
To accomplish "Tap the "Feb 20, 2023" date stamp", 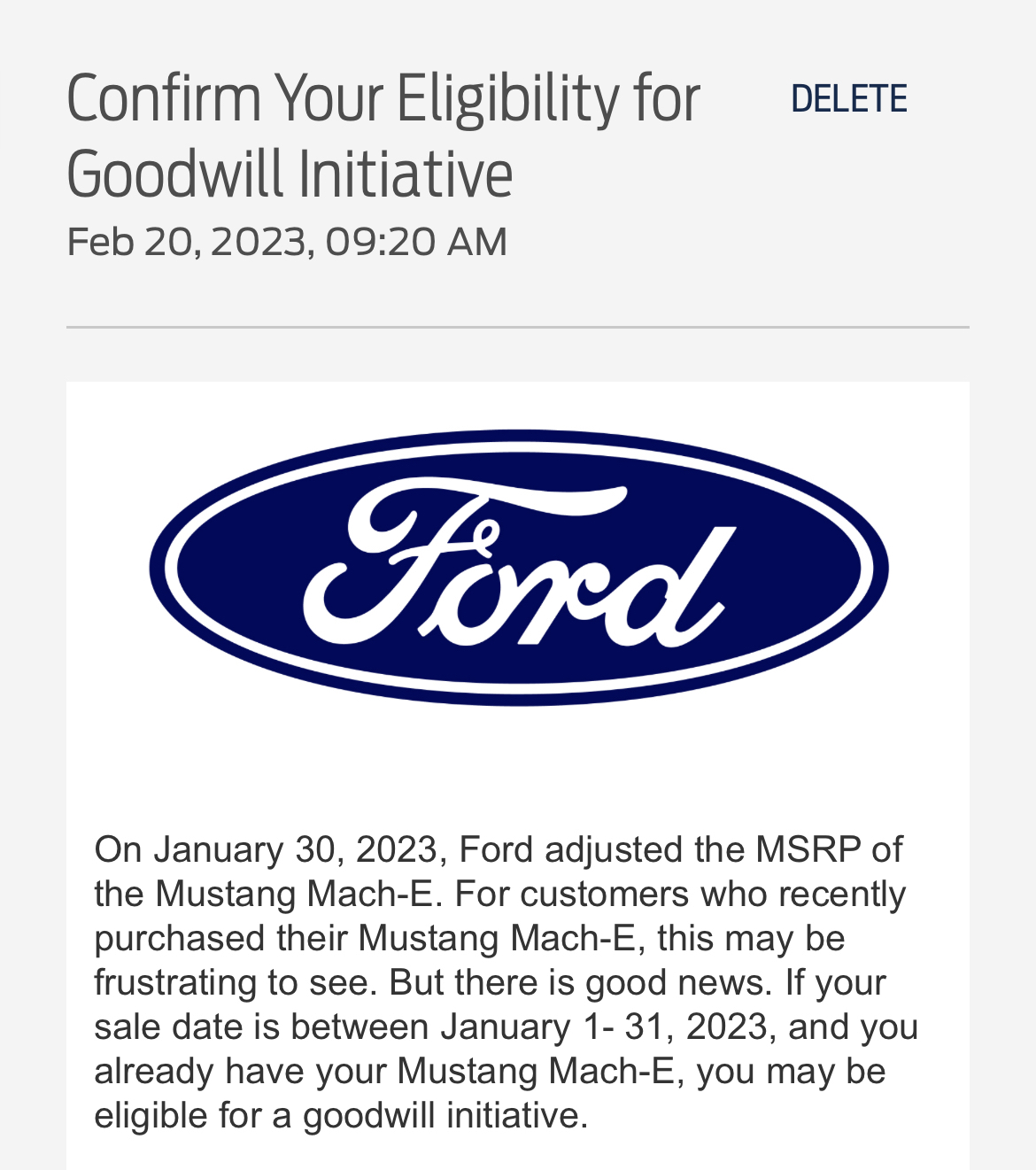I will (188, 242).
